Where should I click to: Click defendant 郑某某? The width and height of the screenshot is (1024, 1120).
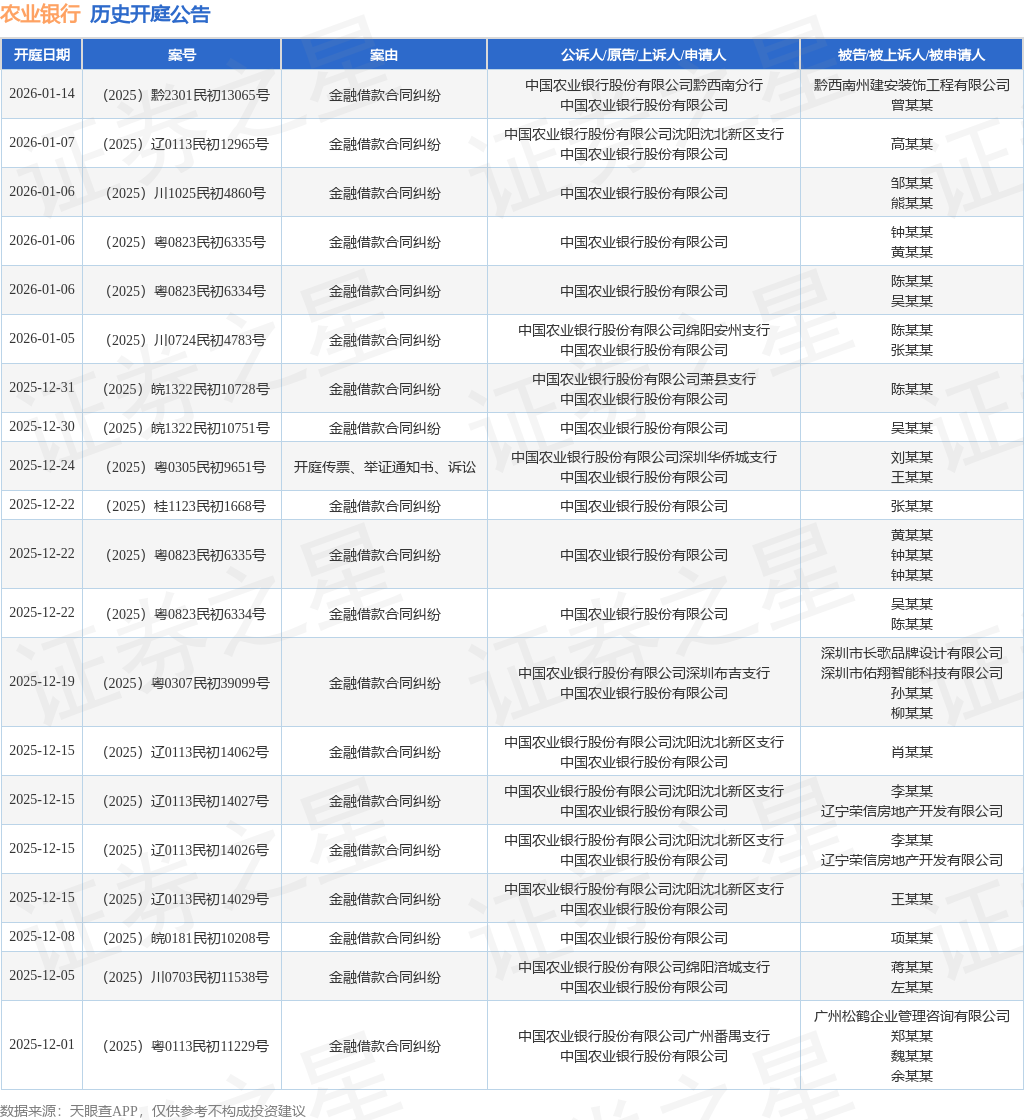coord(912,1036)
